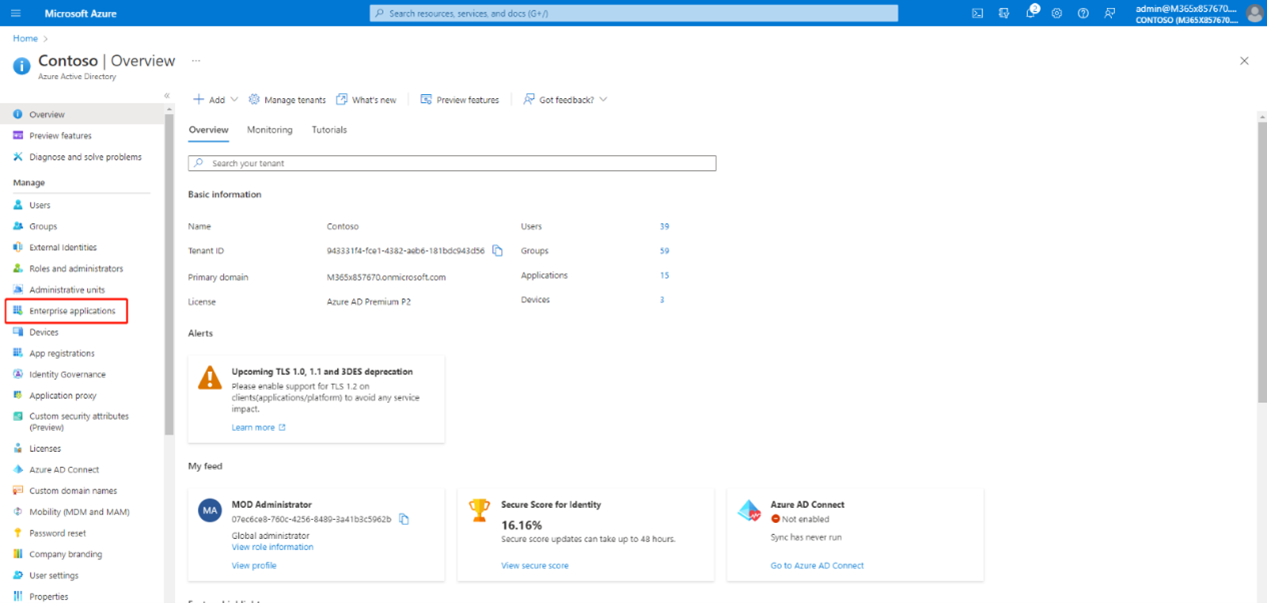Open portal settings gear icon
This screenshot has width=1267, height=603.
pyautogui.click(x=1057, y=13)
